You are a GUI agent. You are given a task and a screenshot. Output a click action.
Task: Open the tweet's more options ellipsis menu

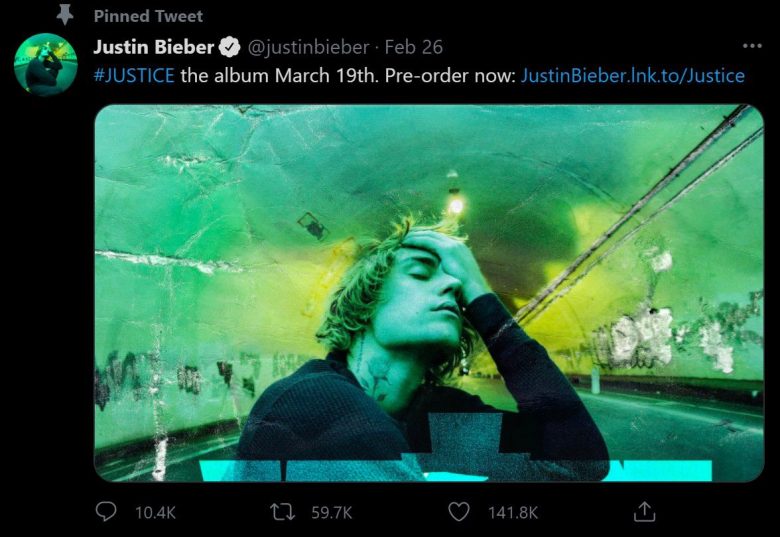[x=752, y=47]
